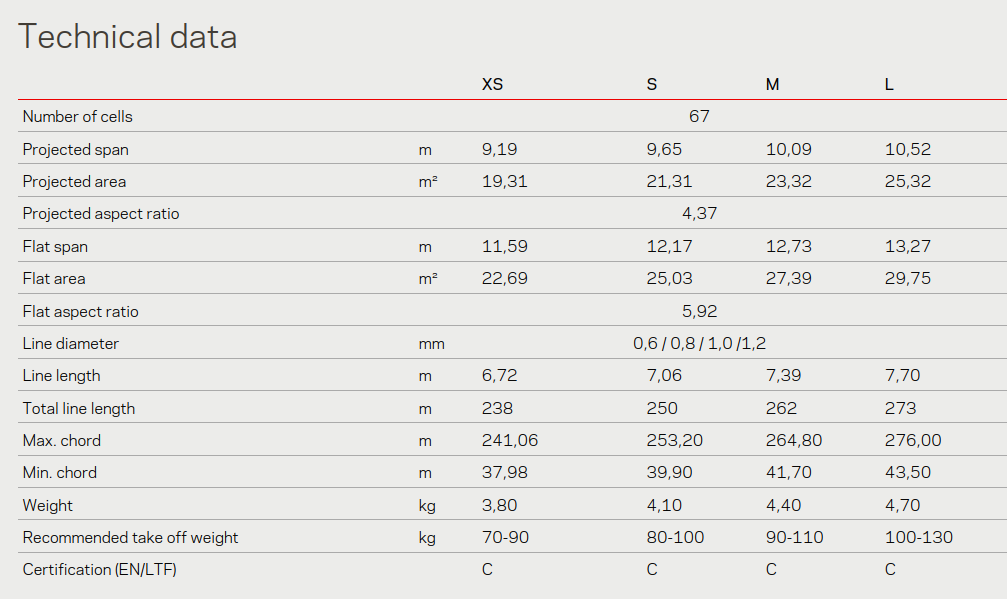Select the cell count value 67
Image resolution: width=1007 pixels, height=599 pixels.
[699, 117]
